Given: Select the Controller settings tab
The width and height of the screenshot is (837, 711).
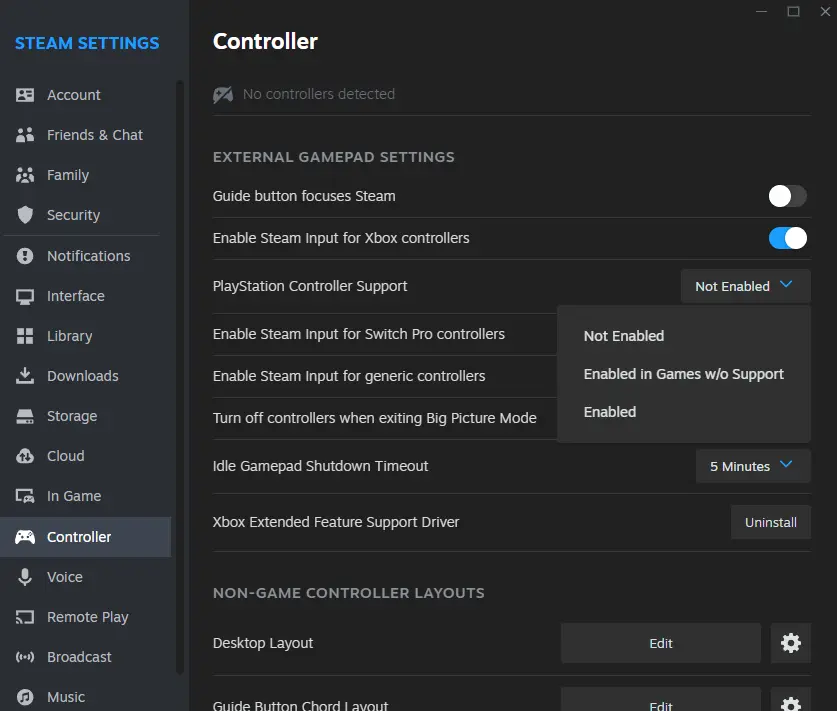Looking at the screenshot, I should tap(85, 537).
